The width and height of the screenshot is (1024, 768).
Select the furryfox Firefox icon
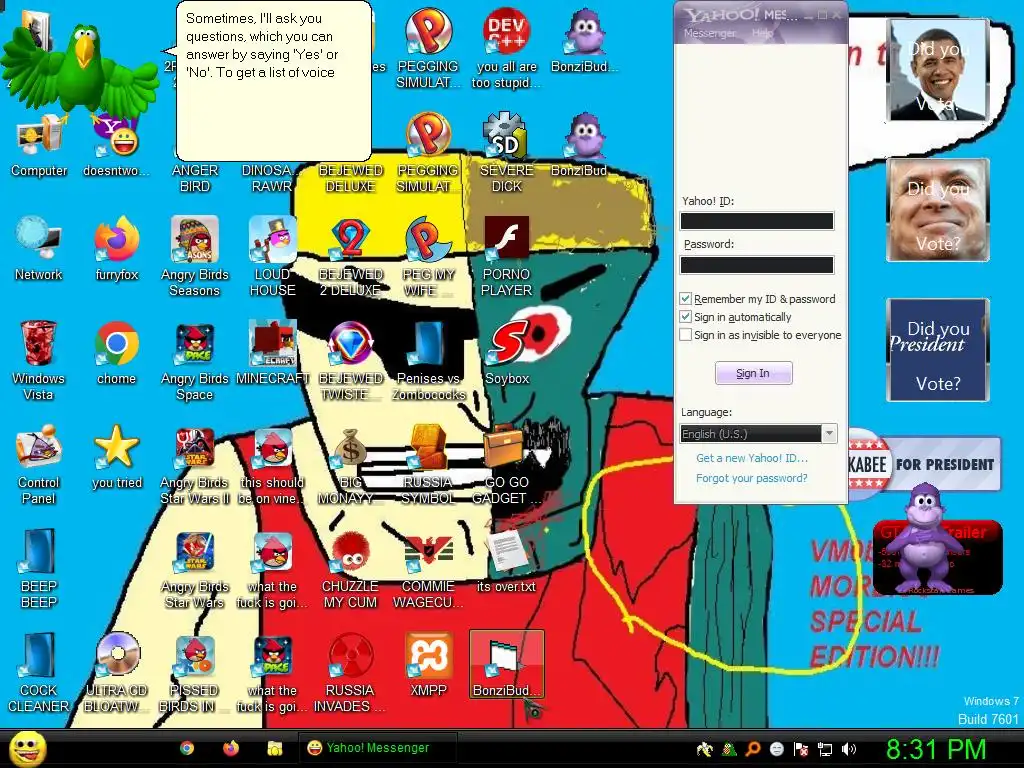[x=116, y=249]
